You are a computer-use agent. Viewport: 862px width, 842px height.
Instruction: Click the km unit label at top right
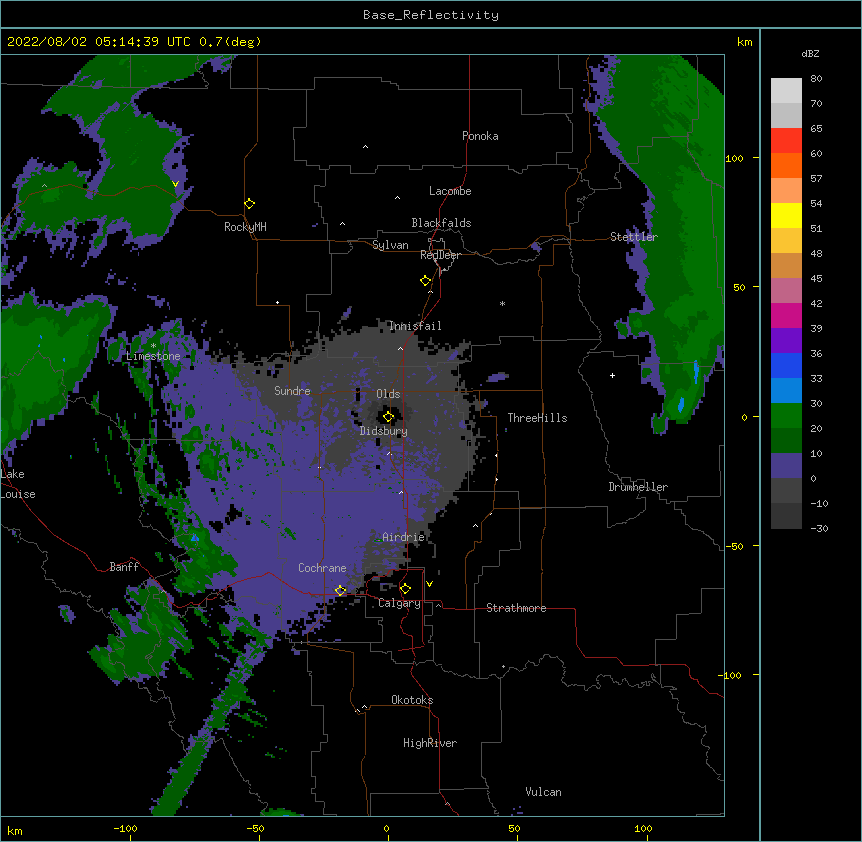[744, 42]
